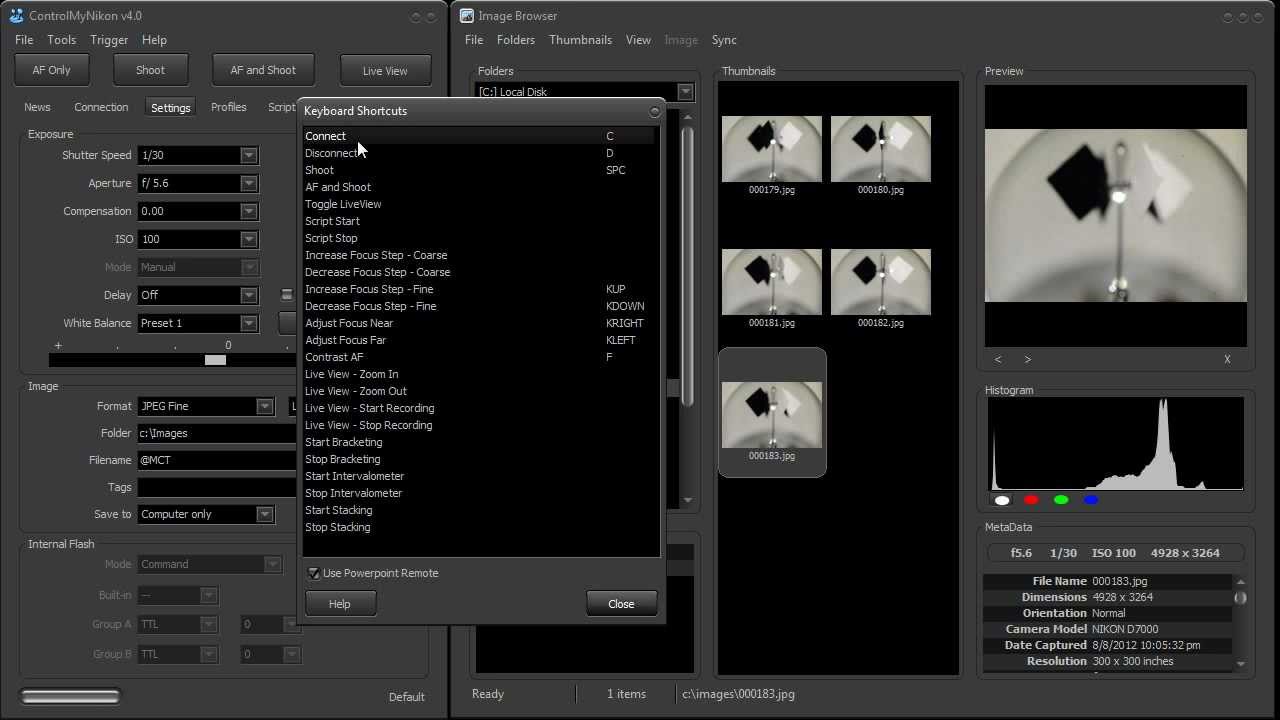
Task: Click ControlMyNikon app icon in title bar
Action: 16,16
